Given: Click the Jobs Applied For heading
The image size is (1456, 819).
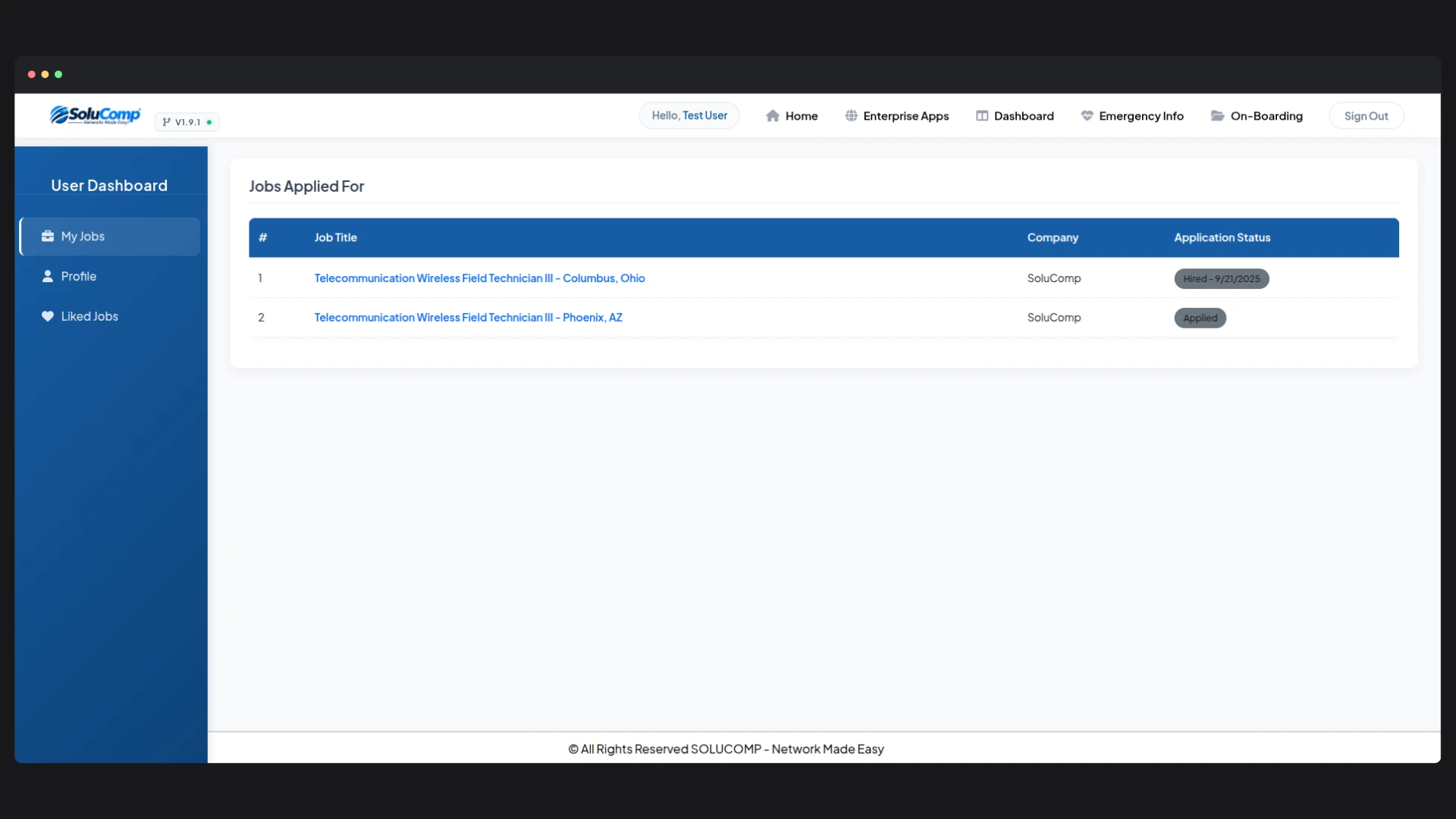Looking at the screenshot, I should [x=306, y=187].
